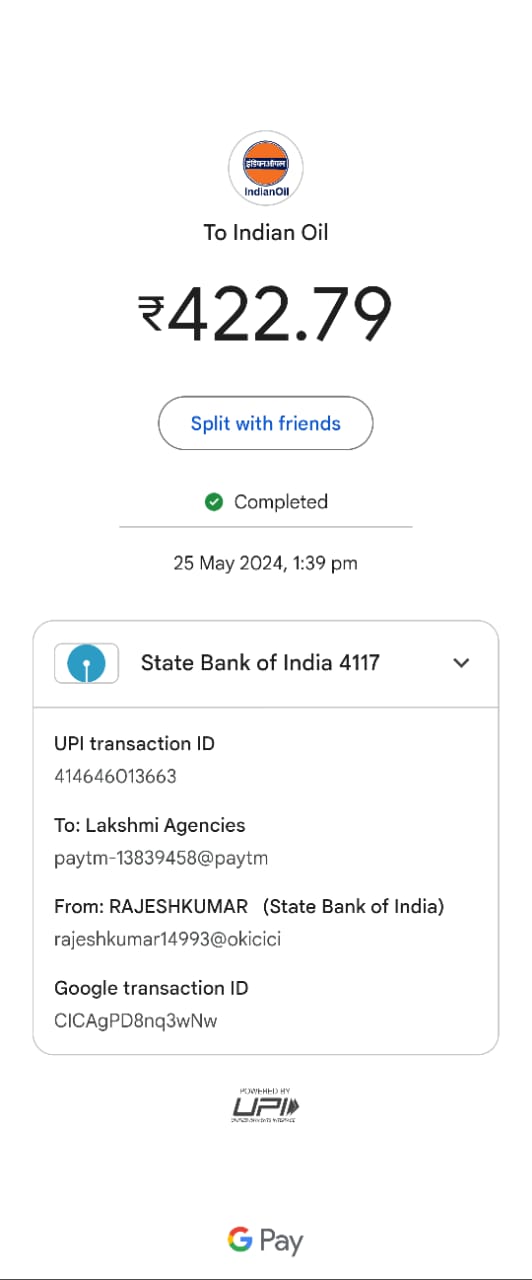Screen dimensions: 532x1280
Task: Collapse the State Bank of India 4117 row
Action: (266, 663)
